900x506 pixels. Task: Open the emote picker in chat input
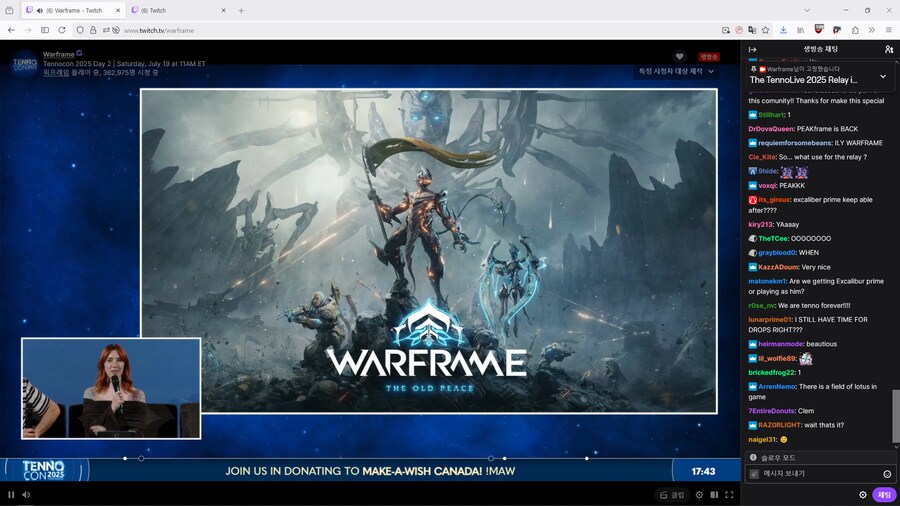point(887,474)
